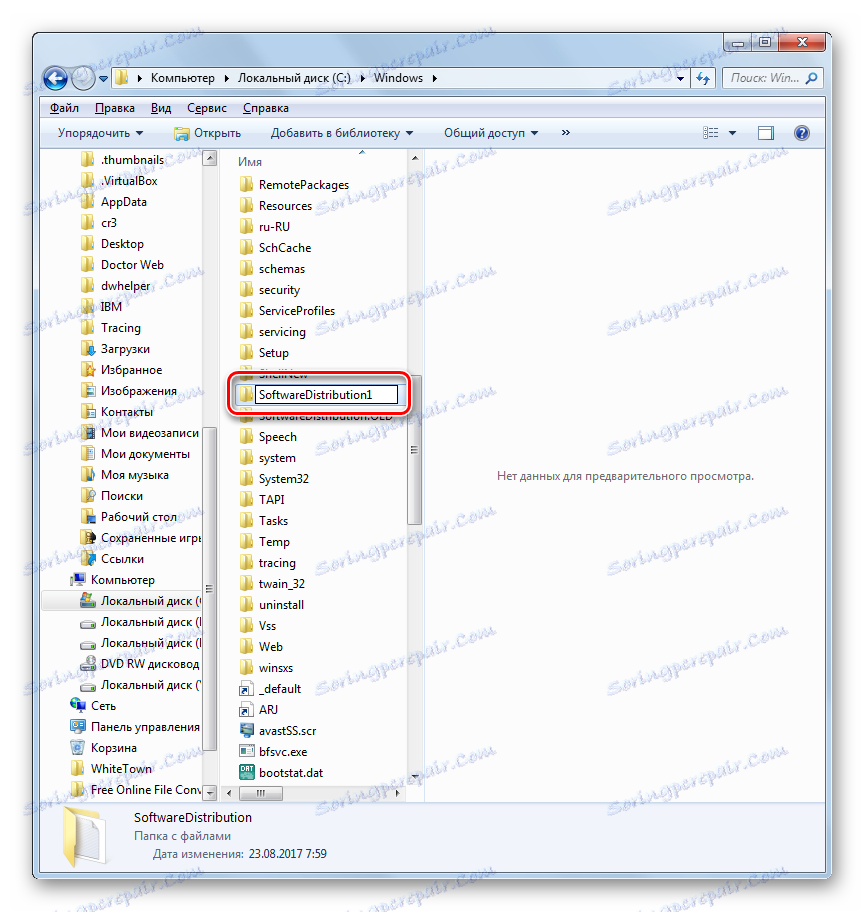Click the Панель управления icon
This screenshot has width=865, height=912.
[77, 726]
